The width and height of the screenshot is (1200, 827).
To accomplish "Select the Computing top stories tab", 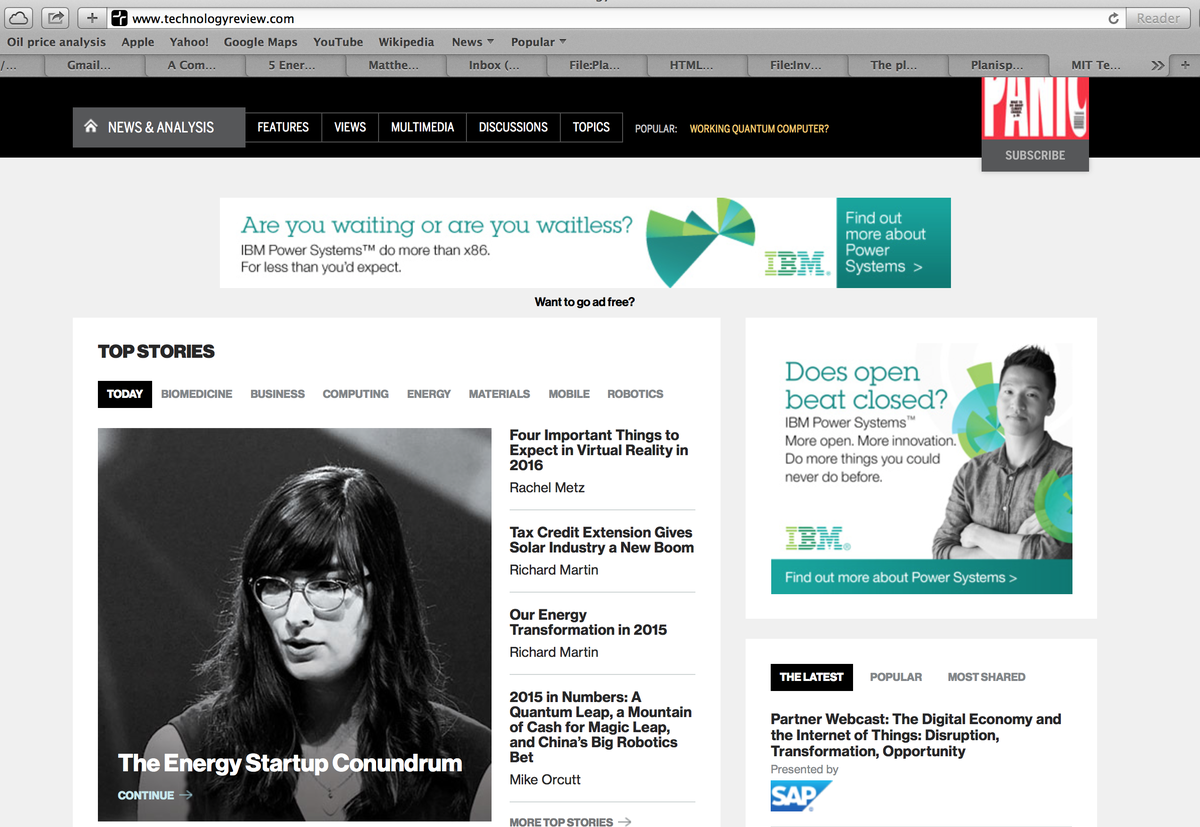I will tap(355, 394).
